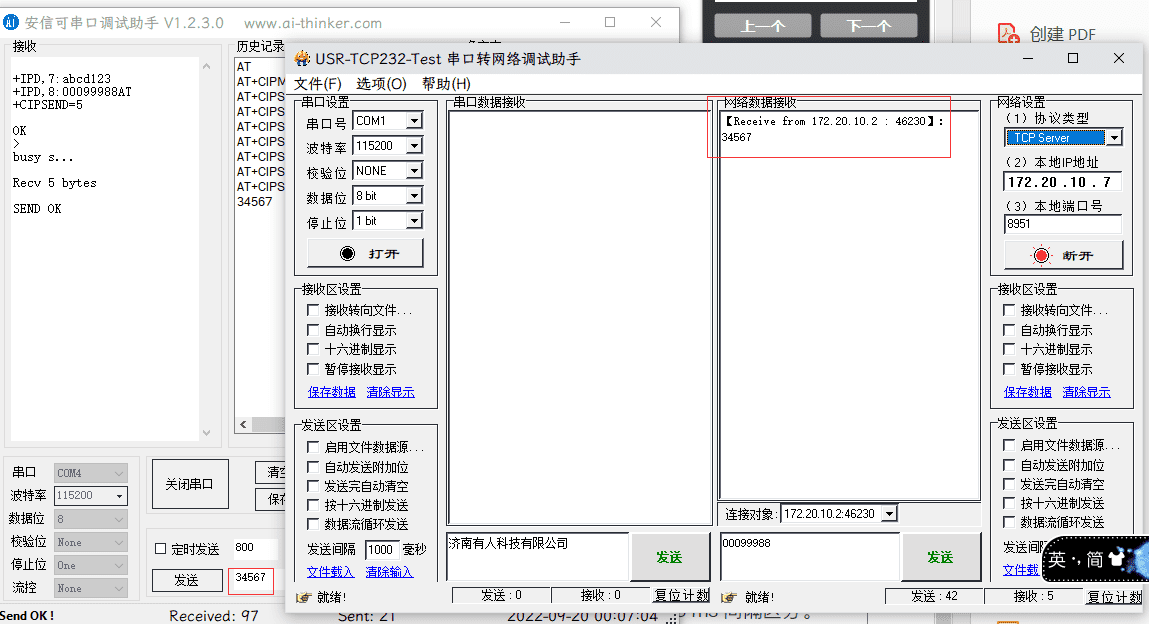Click the 关闭串口 button
This screenshot has width=1149, height=624.
click(190, 484)
